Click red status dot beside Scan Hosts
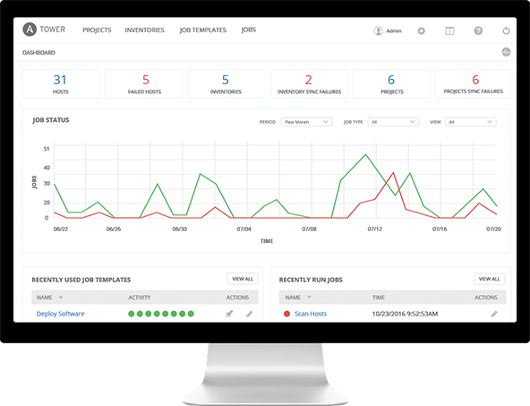 pos(287,314)
